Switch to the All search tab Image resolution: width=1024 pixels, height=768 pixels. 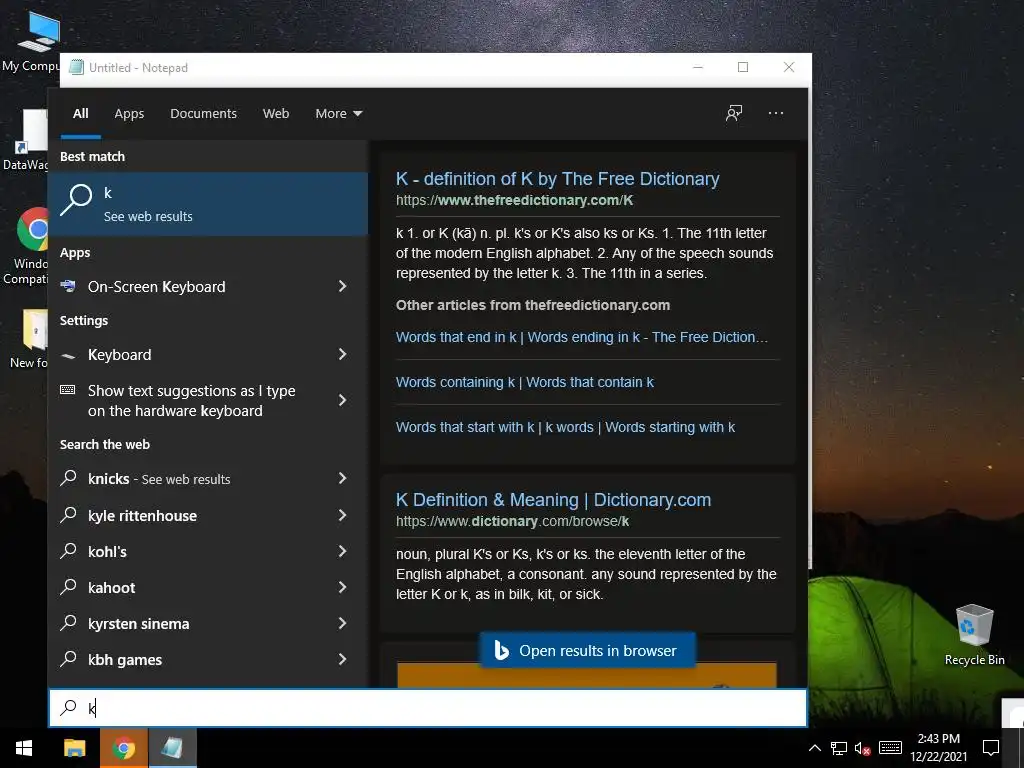tap(80, 114)
